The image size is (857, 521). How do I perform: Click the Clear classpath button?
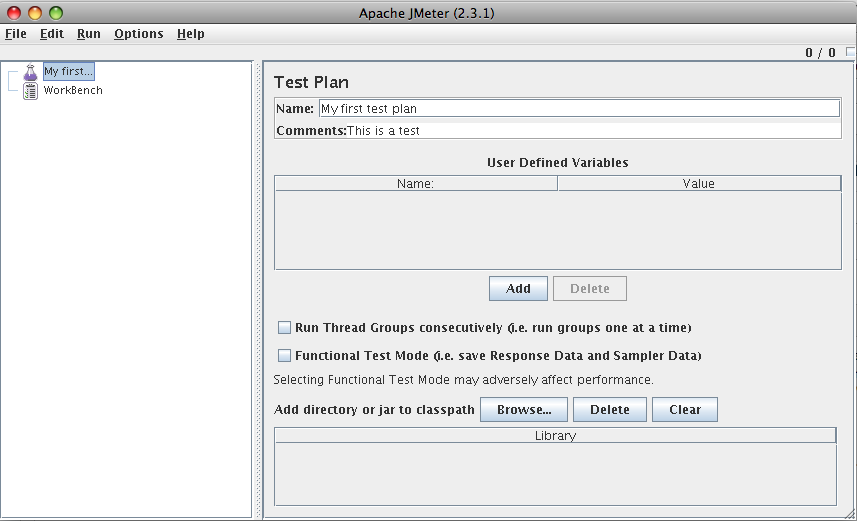685,409
